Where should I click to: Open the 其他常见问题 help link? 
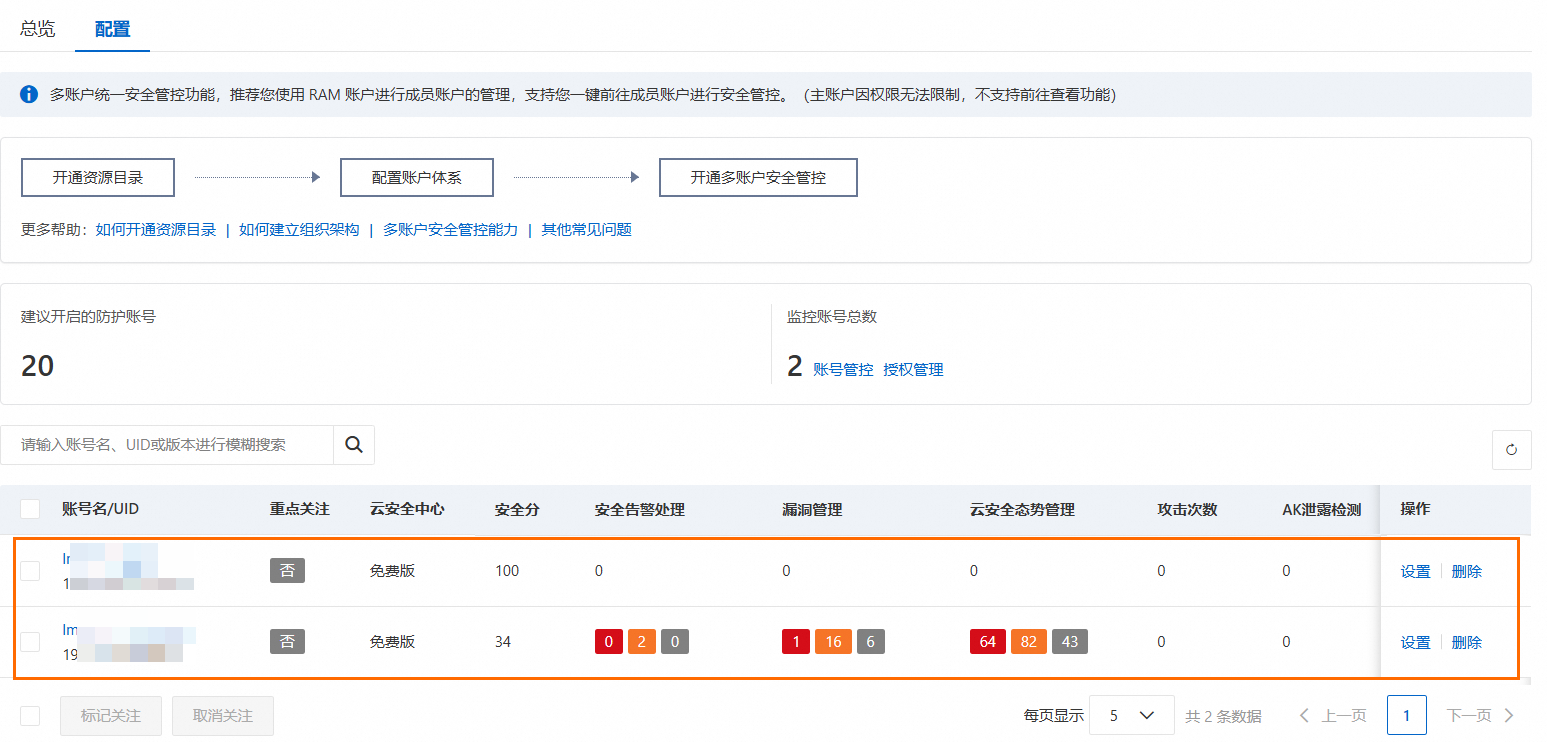click(587, 230)
